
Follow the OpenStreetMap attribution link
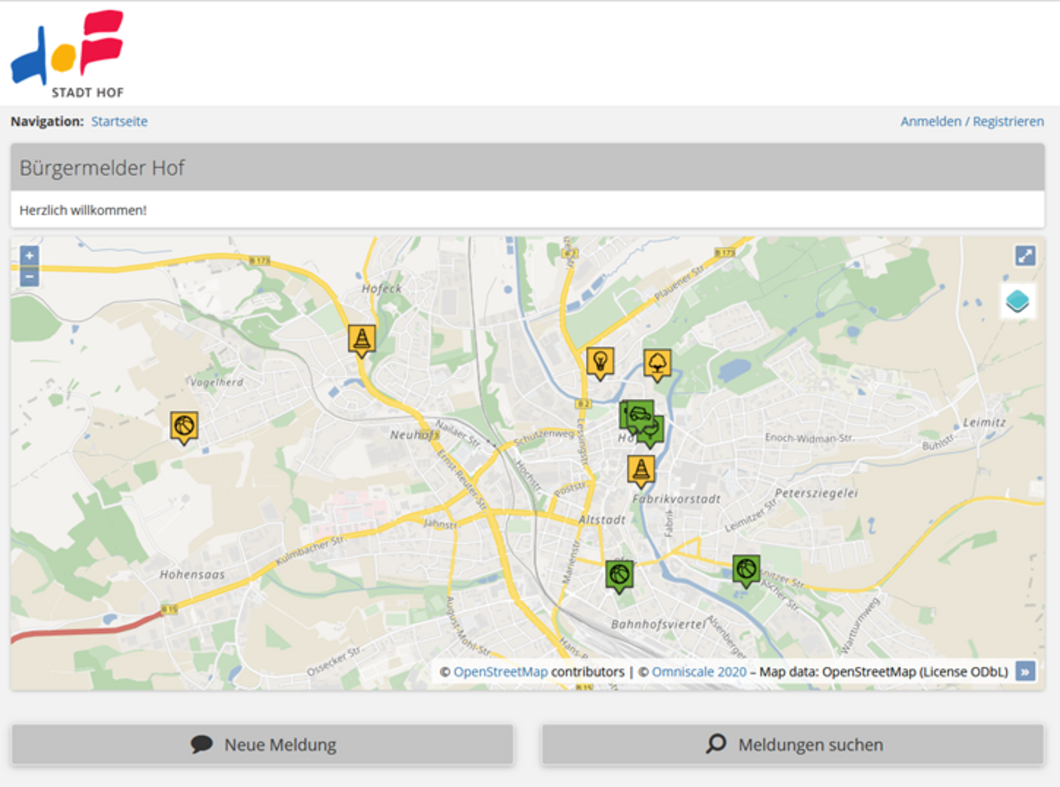[500, 672]
